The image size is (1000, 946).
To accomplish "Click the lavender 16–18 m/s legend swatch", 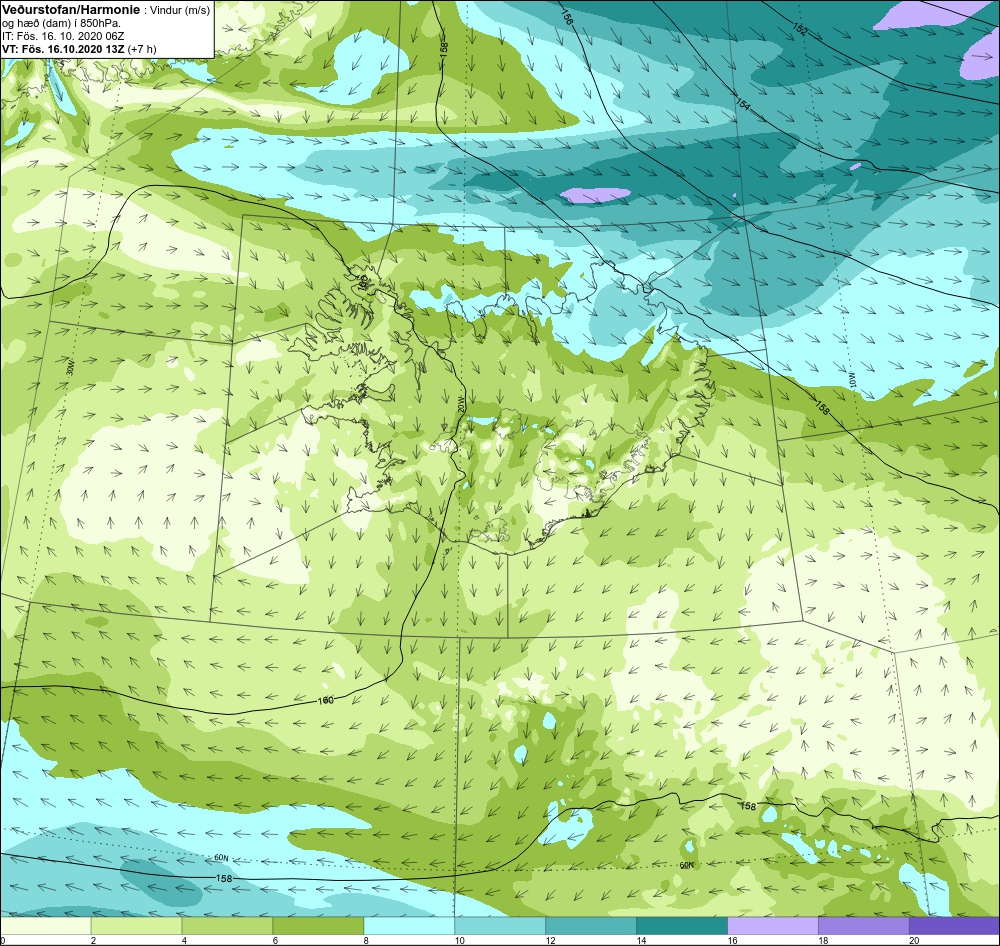I will pyautogui.click(x=773, y=926).
